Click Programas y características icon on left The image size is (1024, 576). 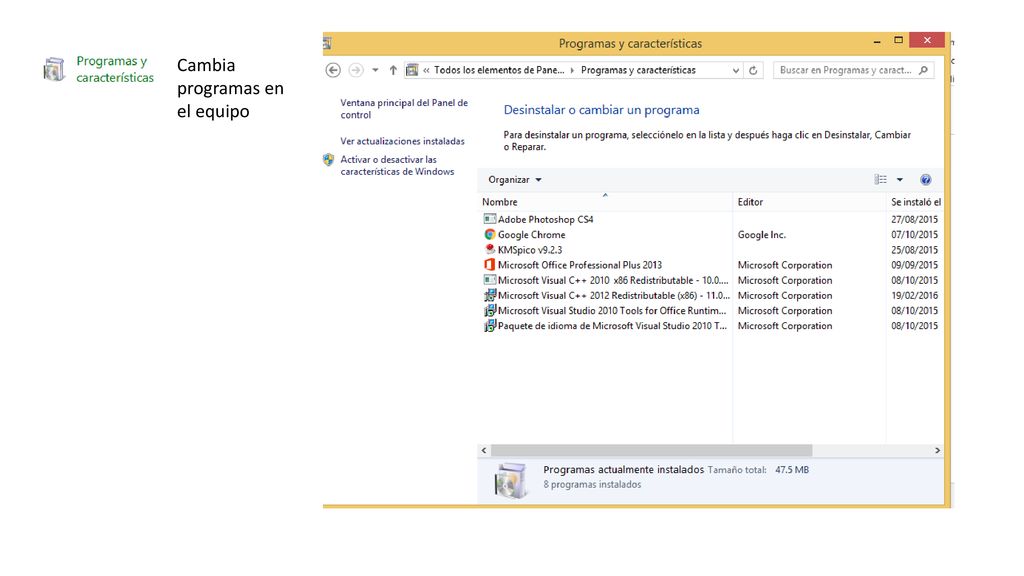point(54,69)
